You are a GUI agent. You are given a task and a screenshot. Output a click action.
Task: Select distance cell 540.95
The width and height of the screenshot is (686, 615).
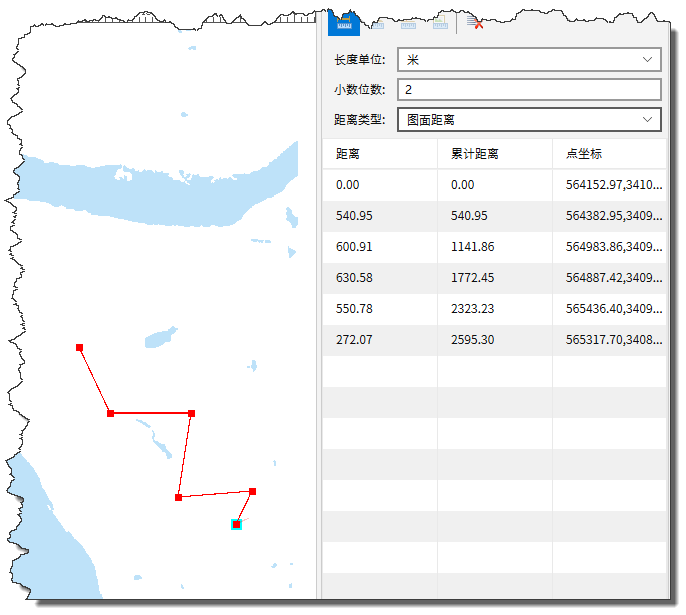tap(380, 216)
